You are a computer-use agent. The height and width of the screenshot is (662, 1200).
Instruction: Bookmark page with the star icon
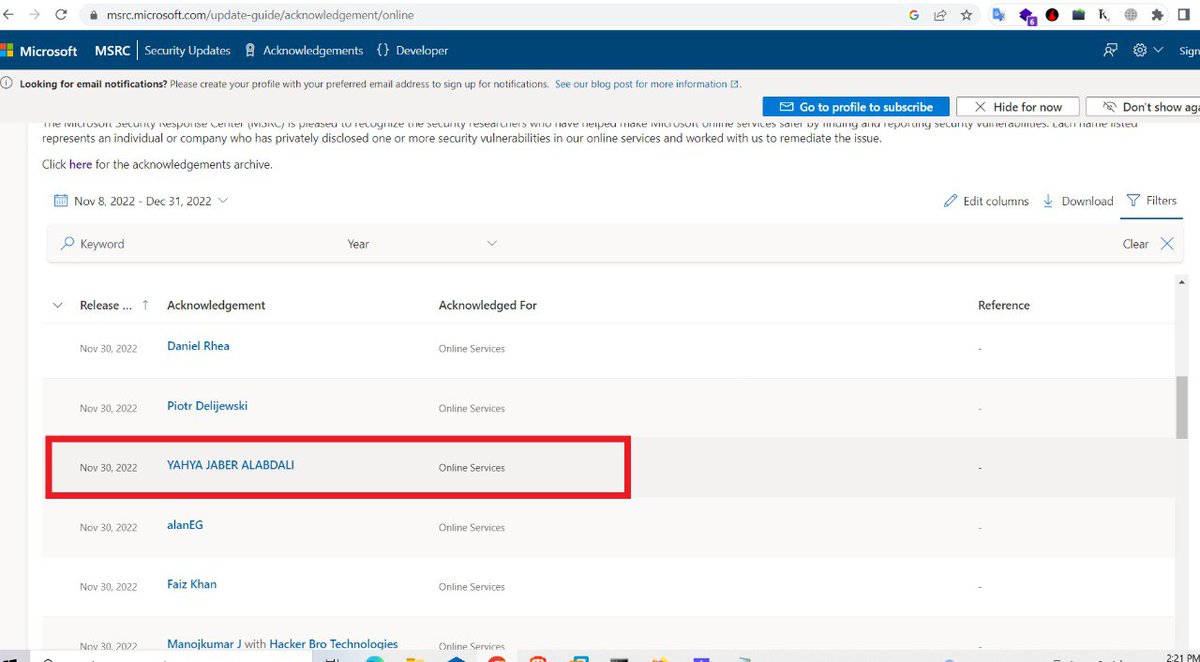coord(966,15)
